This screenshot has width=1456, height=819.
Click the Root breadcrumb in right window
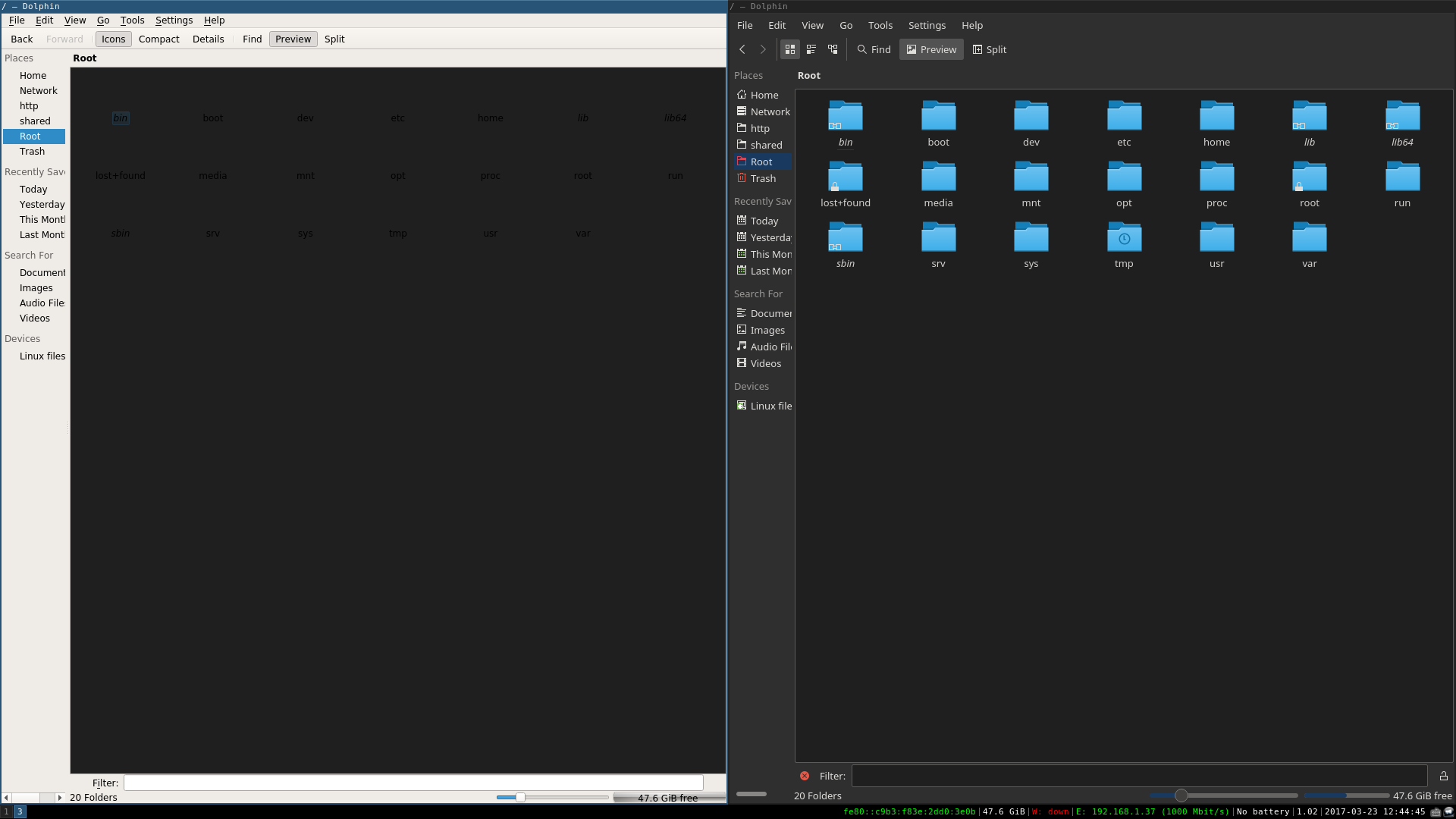tap(808, 75)
